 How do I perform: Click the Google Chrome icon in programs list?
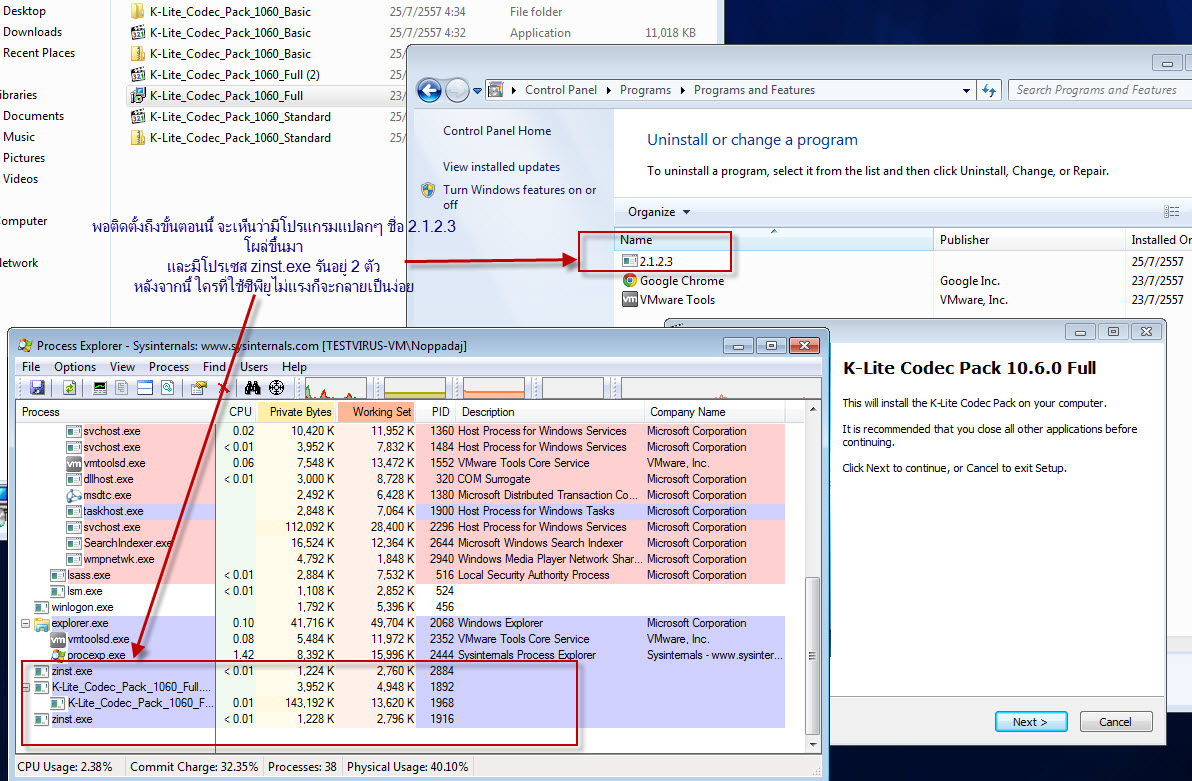pos(630,281)
